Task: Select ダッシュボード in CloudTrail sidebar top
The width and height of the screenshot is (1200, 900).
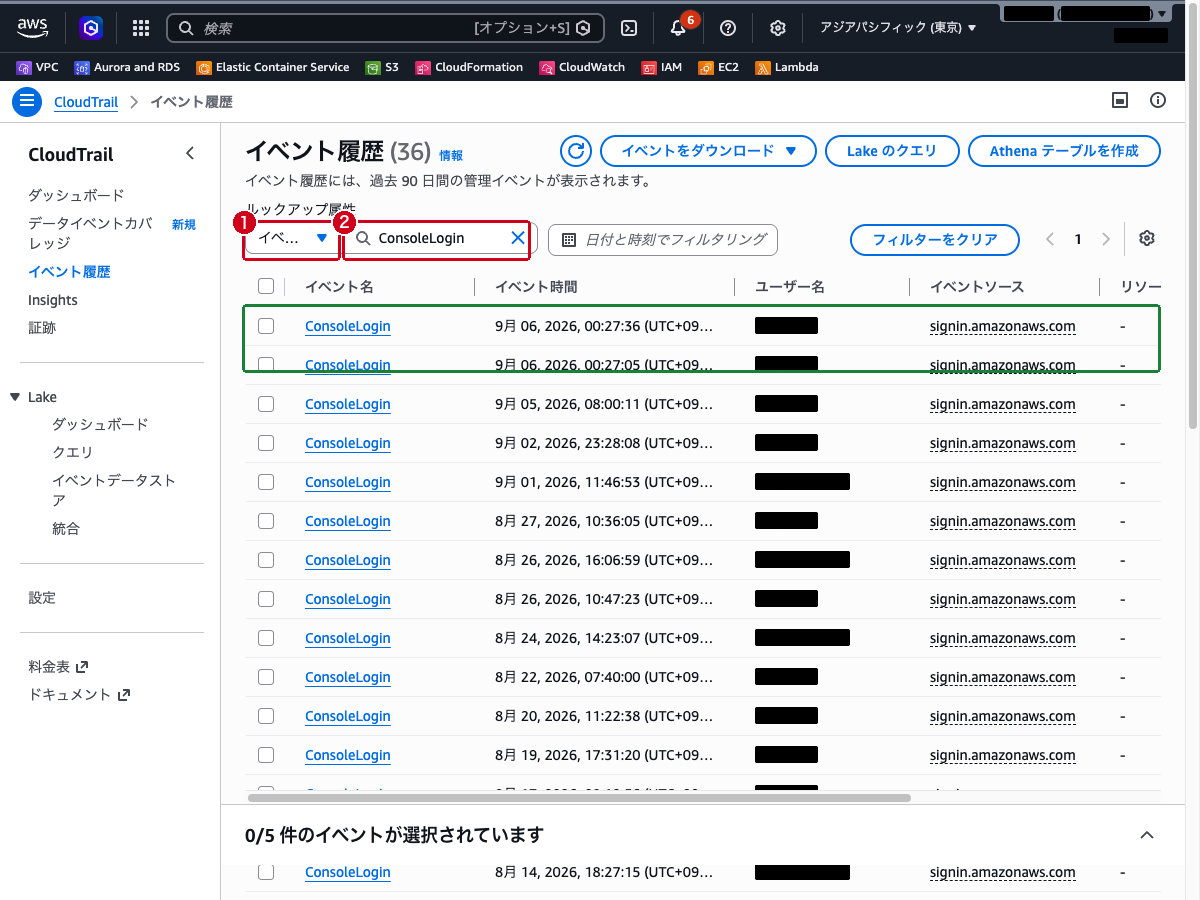Action: tap(76, 195)
